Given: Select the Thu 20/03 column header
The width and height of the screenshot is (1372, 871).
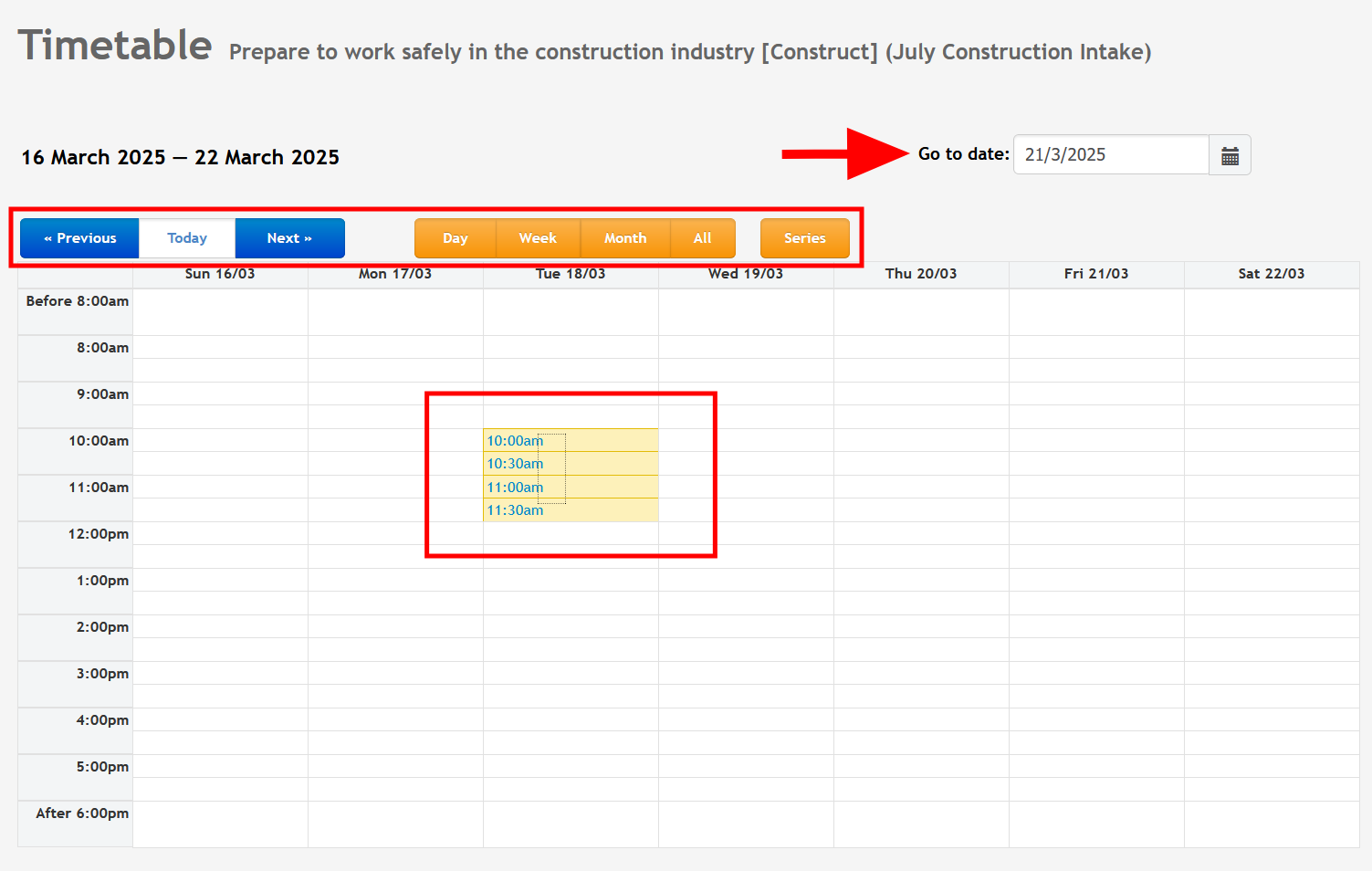Looking at the screenshot, I should click(921, 274).
